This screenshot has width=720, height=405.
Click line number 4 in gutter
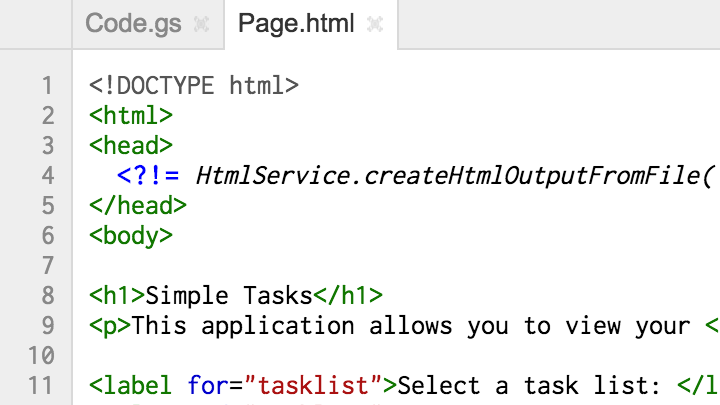click(x=48, y=176)
